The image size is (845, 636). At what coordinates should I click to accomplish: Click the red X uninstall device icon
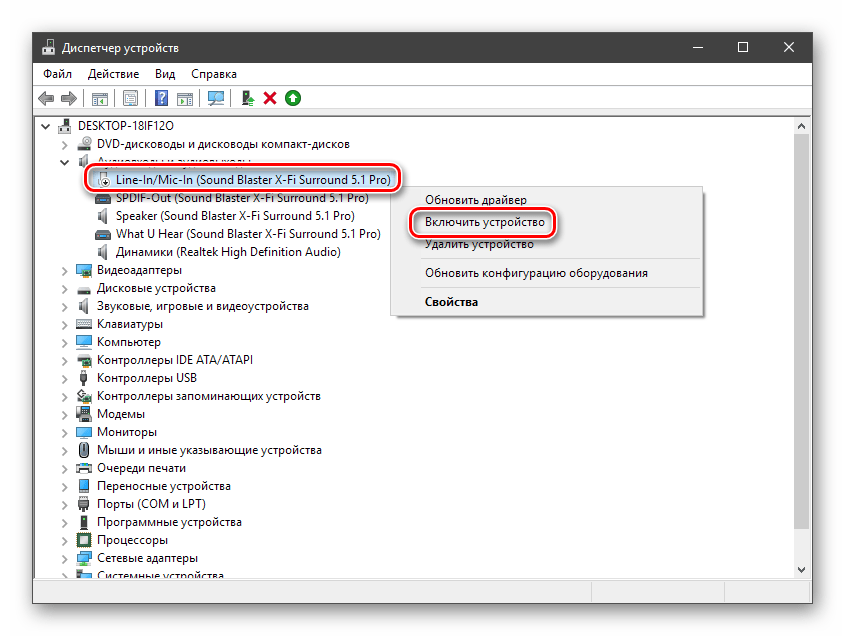(270, 98)
